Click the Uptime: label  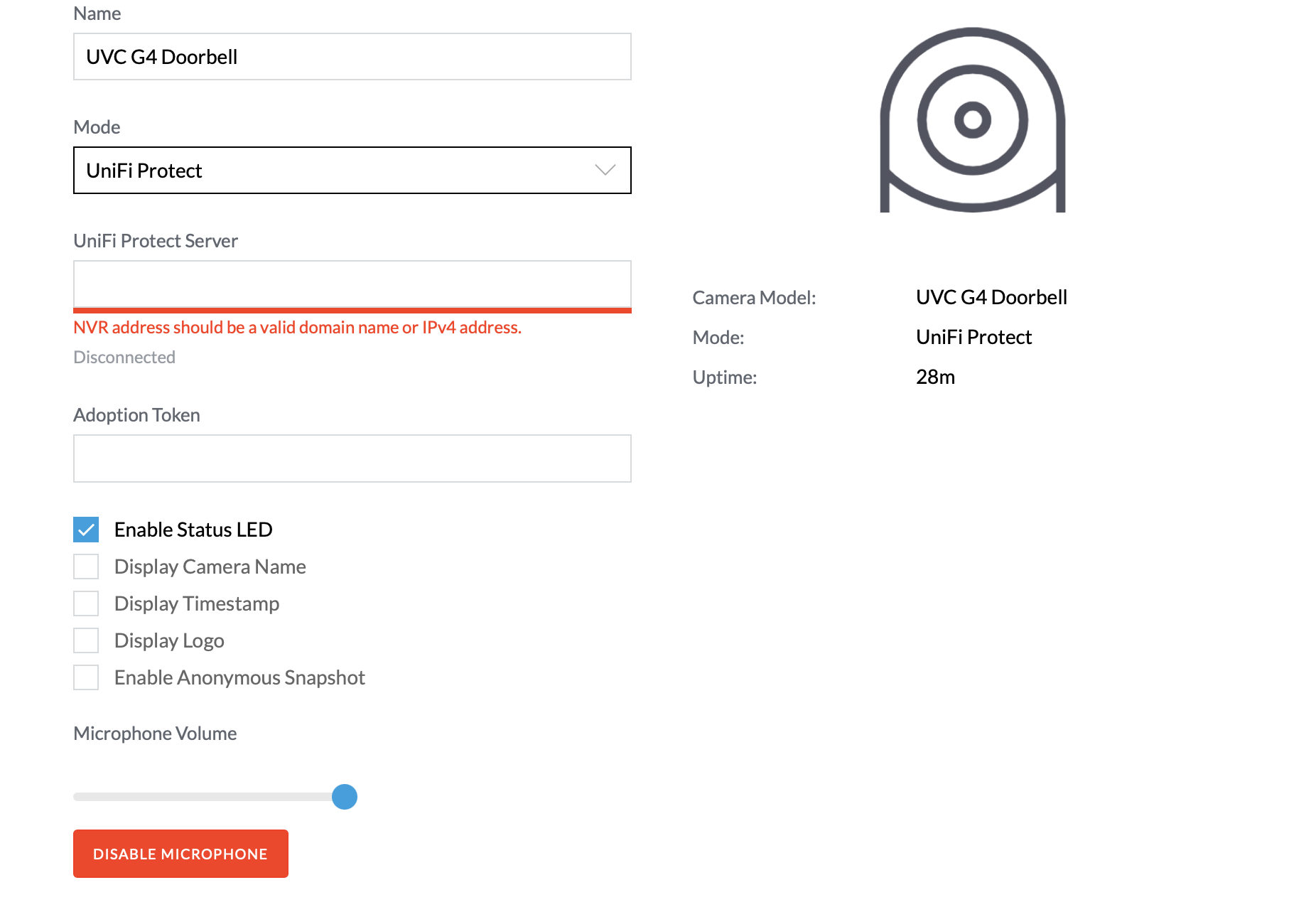725,377
